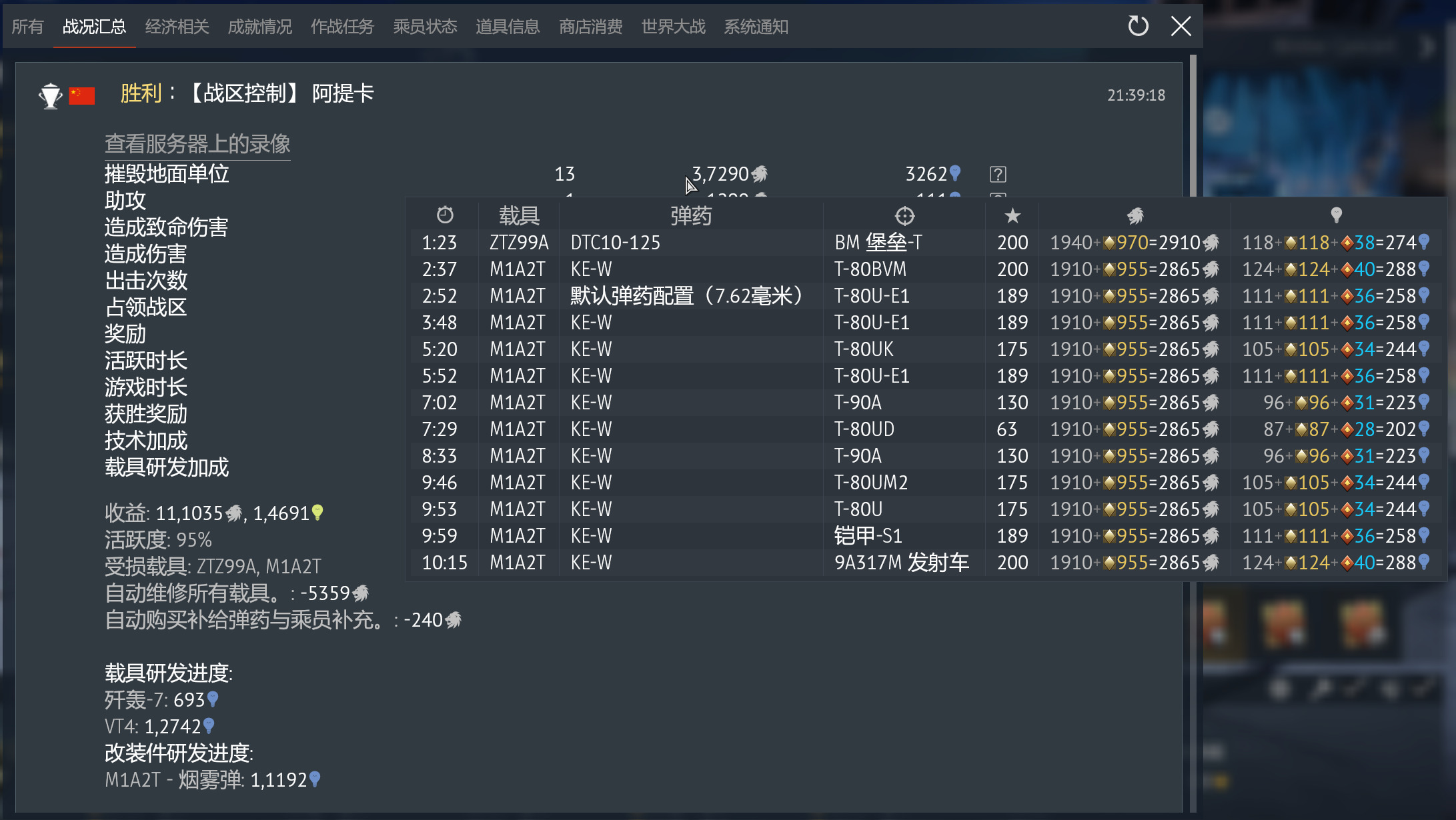Click the question mark help icon

(x=997, y=175)
